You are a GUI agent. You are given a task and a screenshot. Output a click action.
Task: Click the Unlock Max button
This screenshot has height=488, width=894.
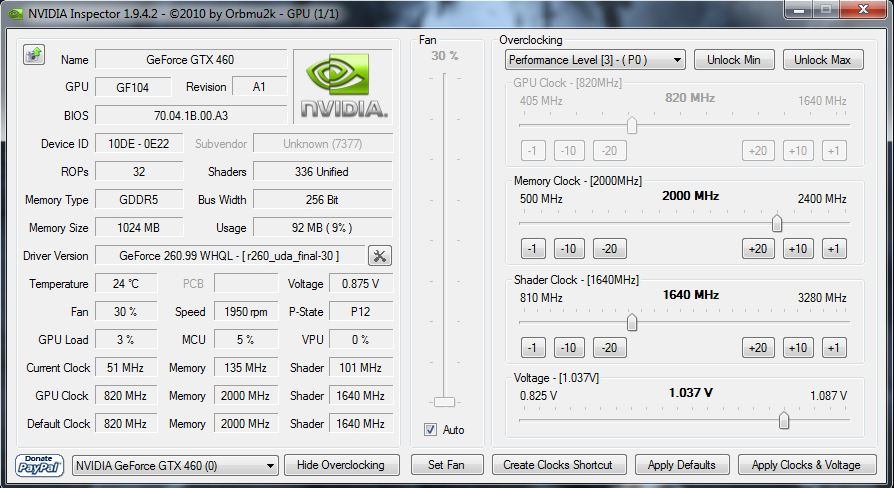click(823, 60)
